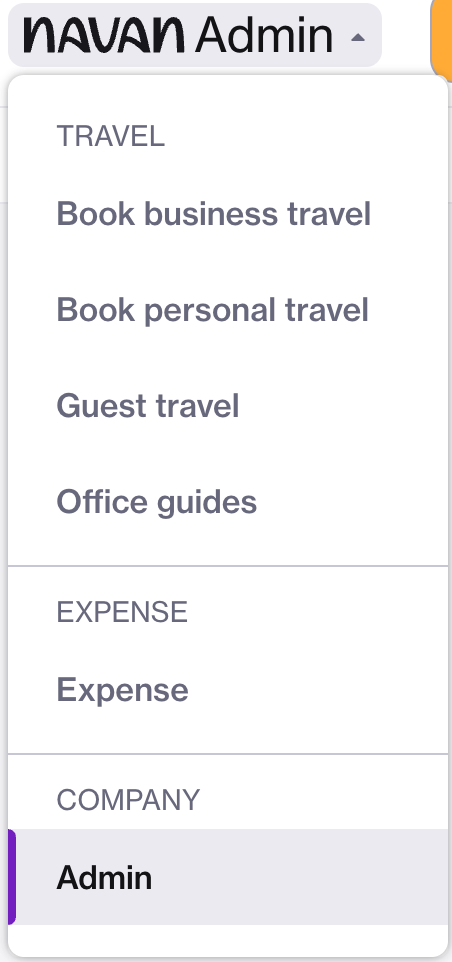Click the word 'guides' in Office guides
The height and width of the screenshot is (962, 452).
click(207, 503)
